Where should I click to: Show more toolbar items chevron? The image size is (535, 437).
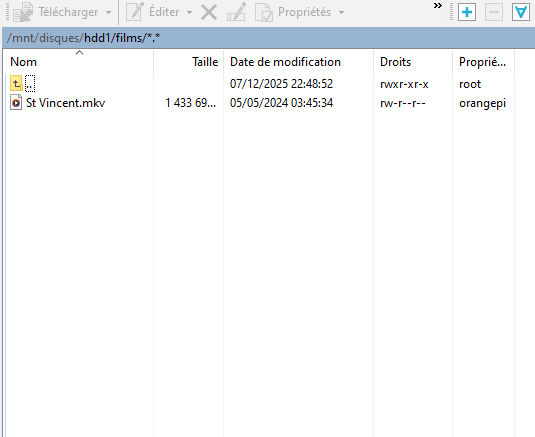438,5
